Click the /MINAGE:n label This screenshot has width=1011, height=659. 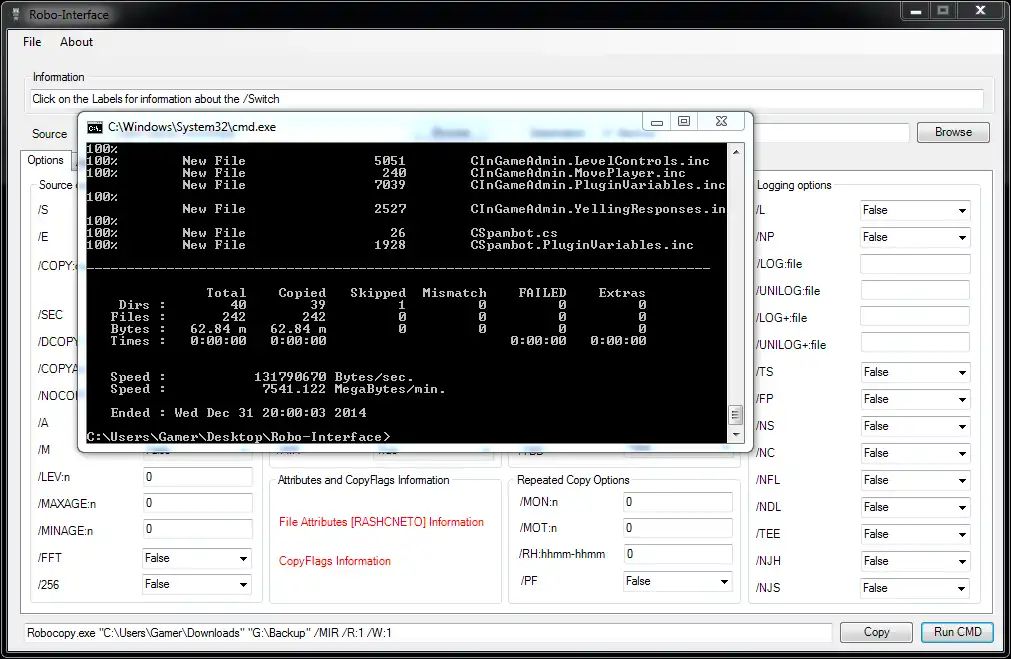point(65,531)
